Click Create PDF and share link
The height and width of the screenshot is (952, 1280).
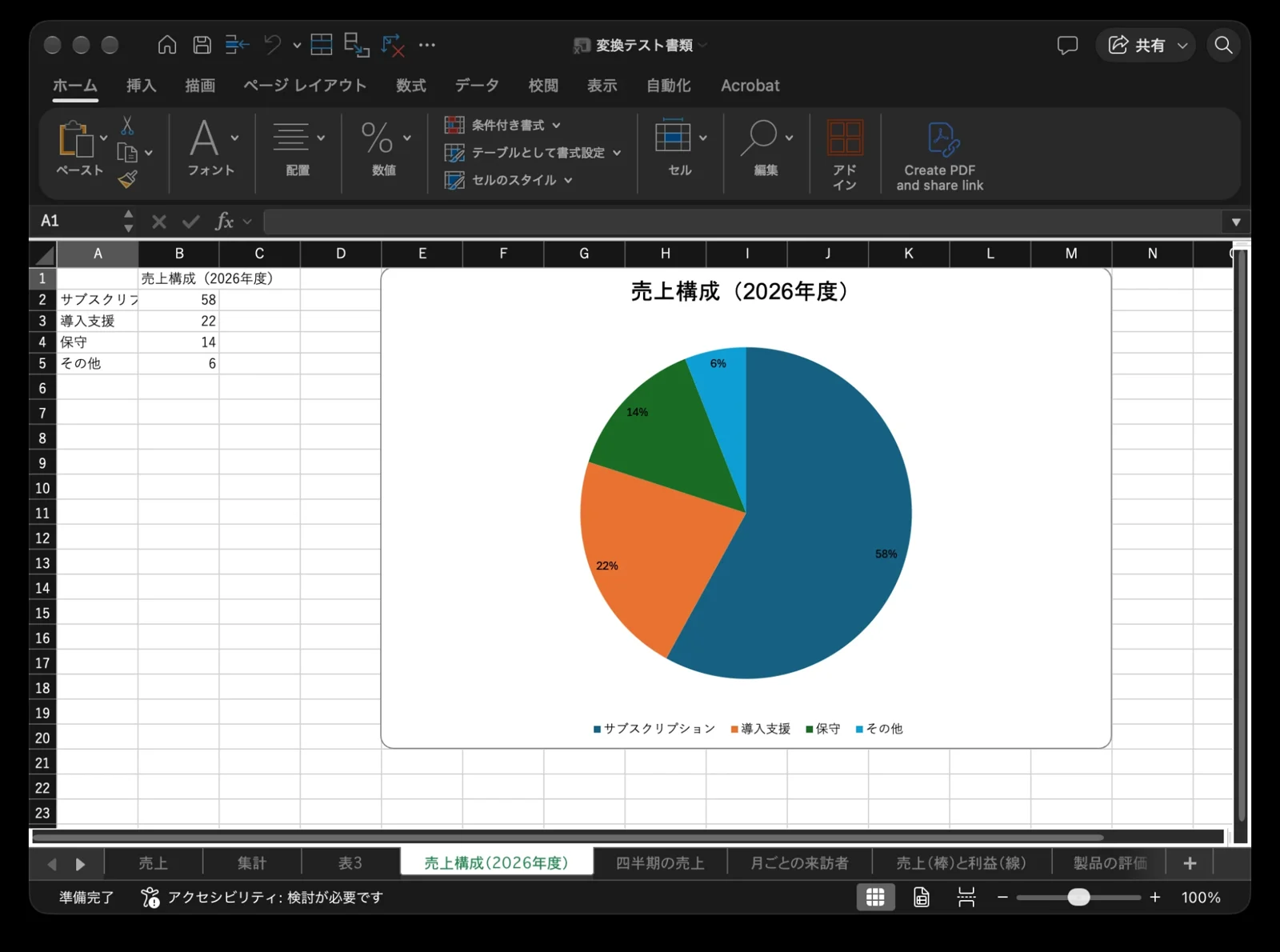tap(940, 156)
